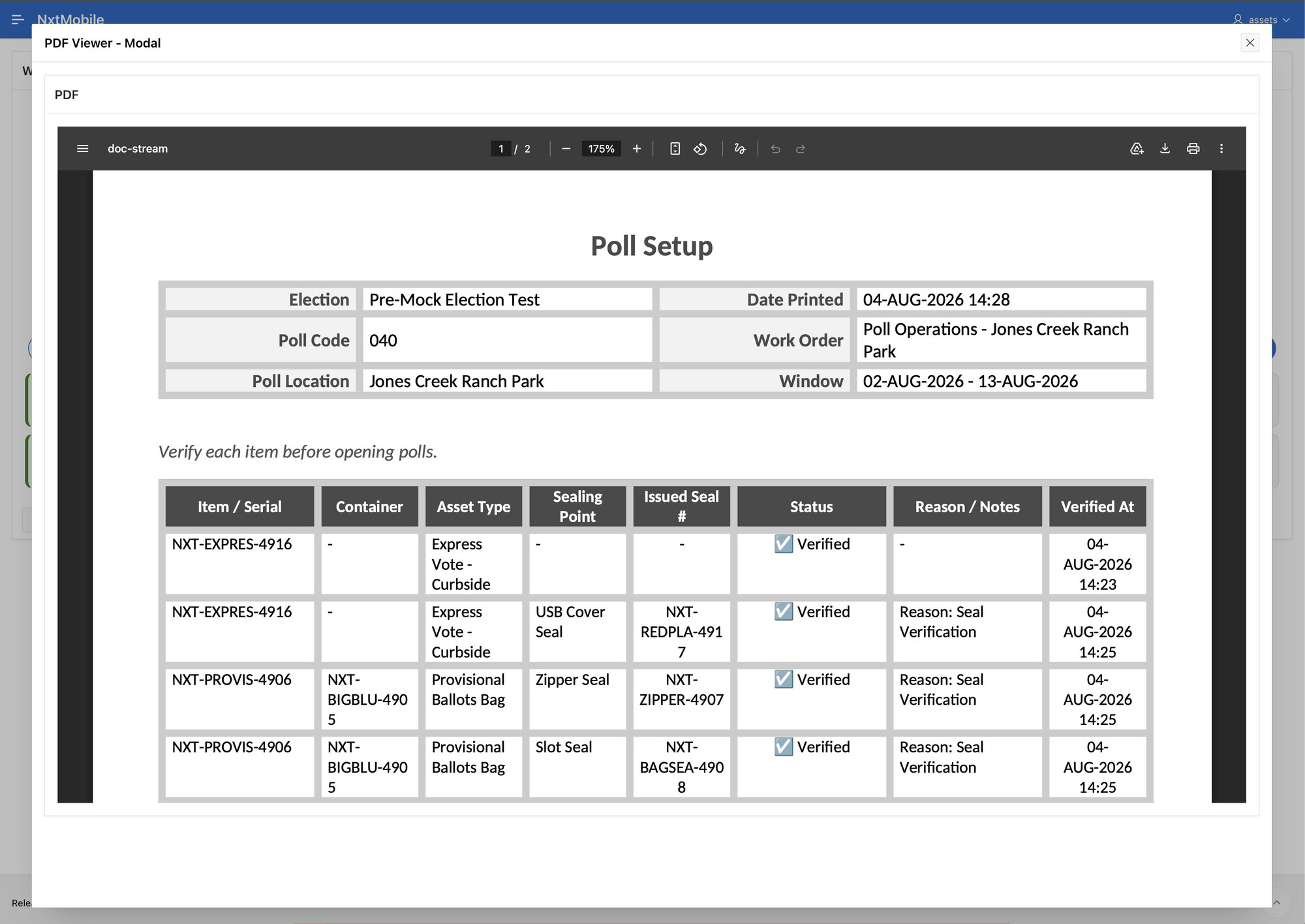1305x924 pixels.
Task: Click the 175% zoom level field
Action: click(x=601, y=149)
